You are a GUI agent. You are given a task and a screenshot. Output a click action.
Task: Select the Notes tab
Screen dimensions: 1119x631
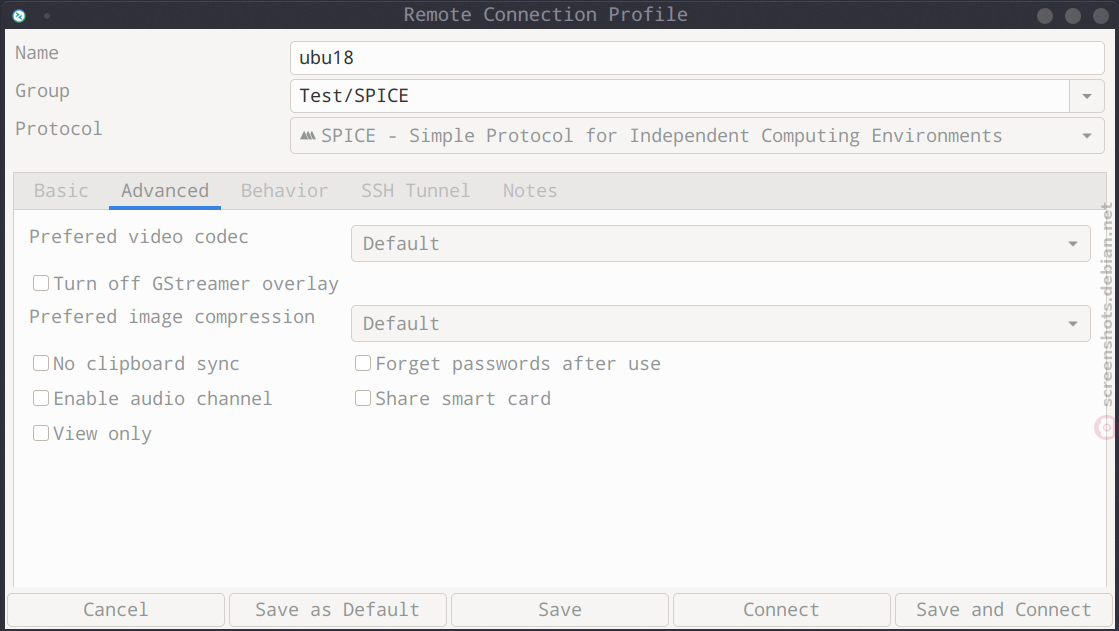pyautogui.click(x=530, y=191)
